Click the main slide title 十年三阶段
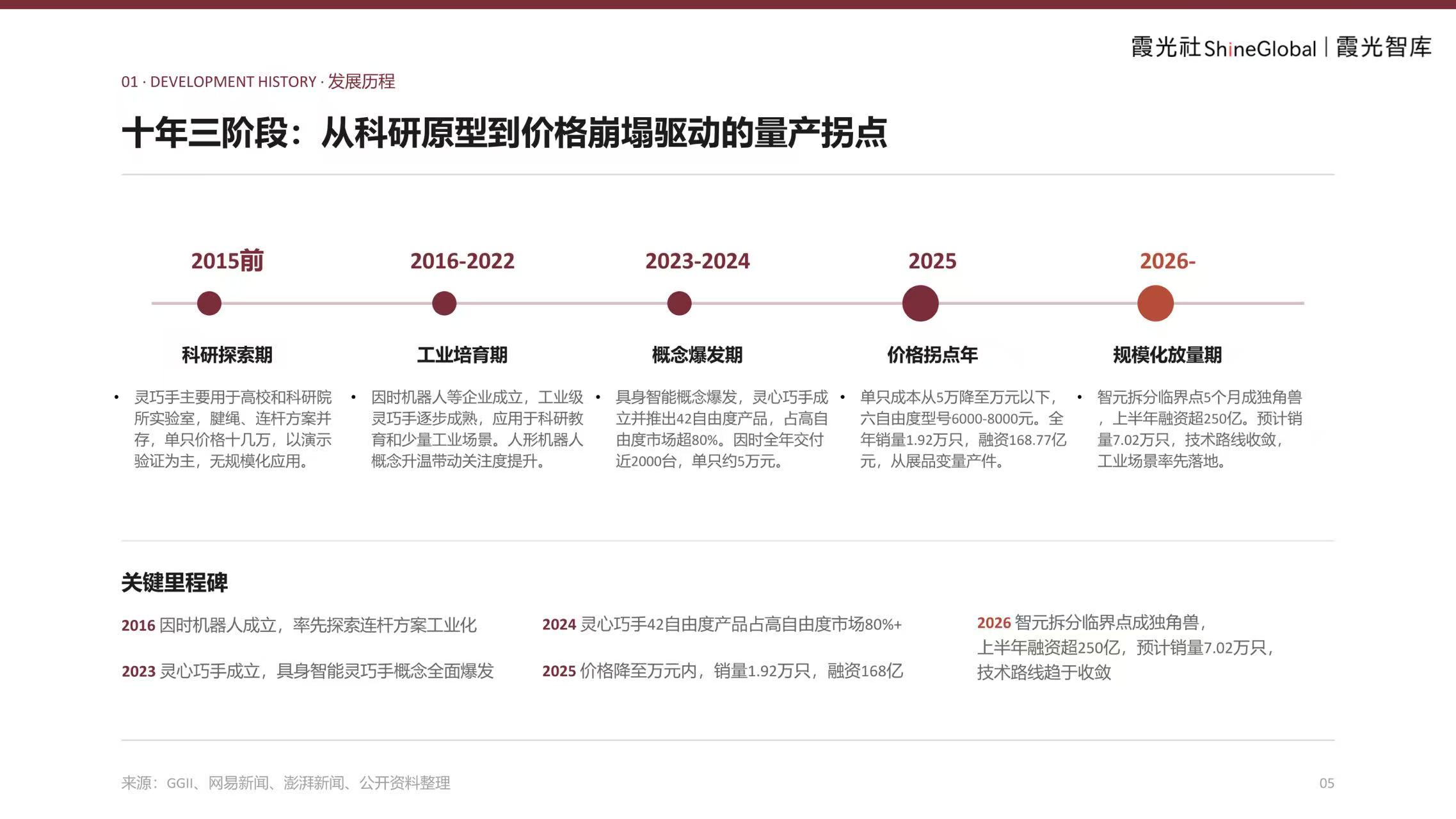The image size is (1456, 819). 504,133
